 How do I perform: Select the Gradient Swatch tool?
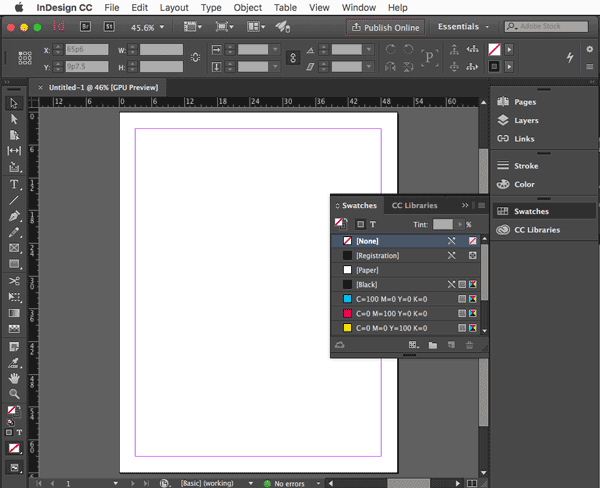[x=14, y=313]
